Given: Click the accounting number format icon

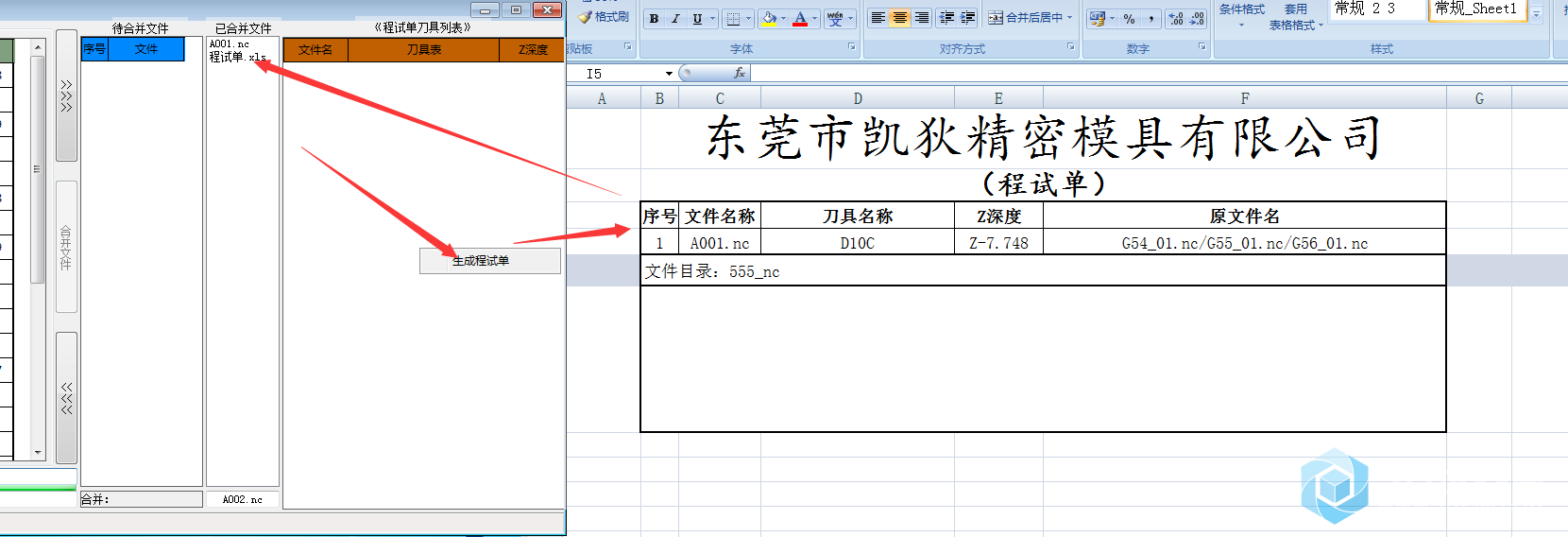Looking at the screenshot, I should [1097, 18].
